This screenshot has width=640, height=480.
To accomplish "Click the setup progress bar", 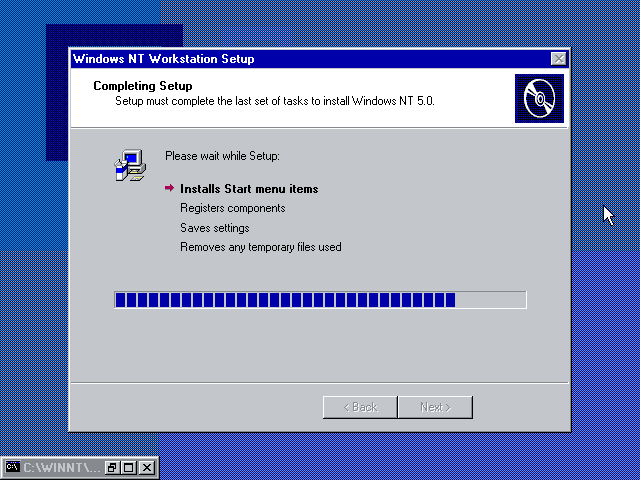I will [320, 300].
